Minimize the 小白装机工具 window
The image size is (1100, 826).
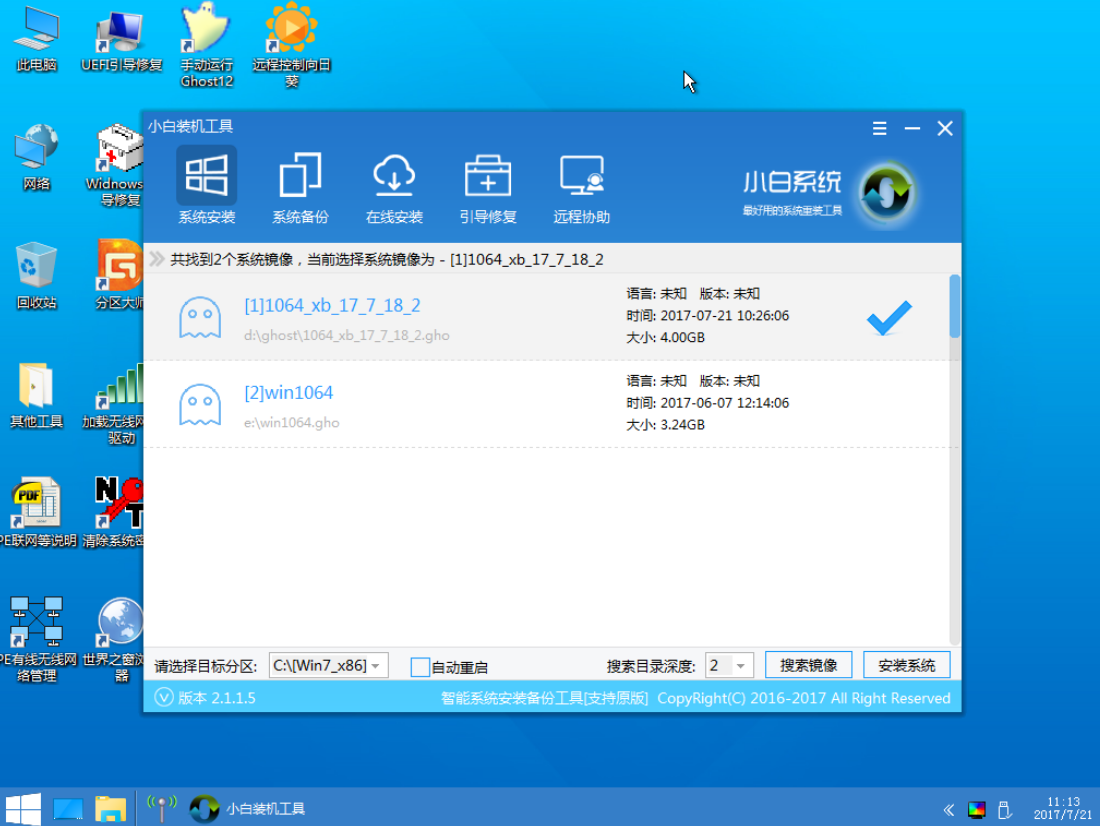coord(912,128)
